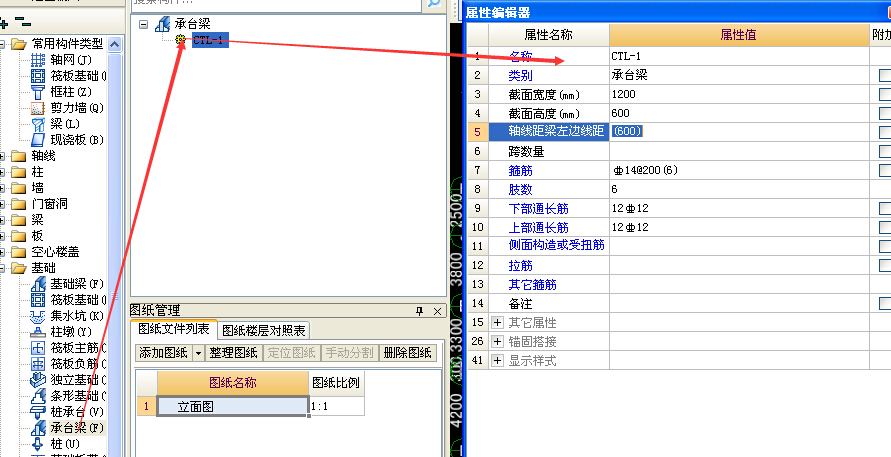Collapse the 承台梁 node in component list

[x=143, y=24]
